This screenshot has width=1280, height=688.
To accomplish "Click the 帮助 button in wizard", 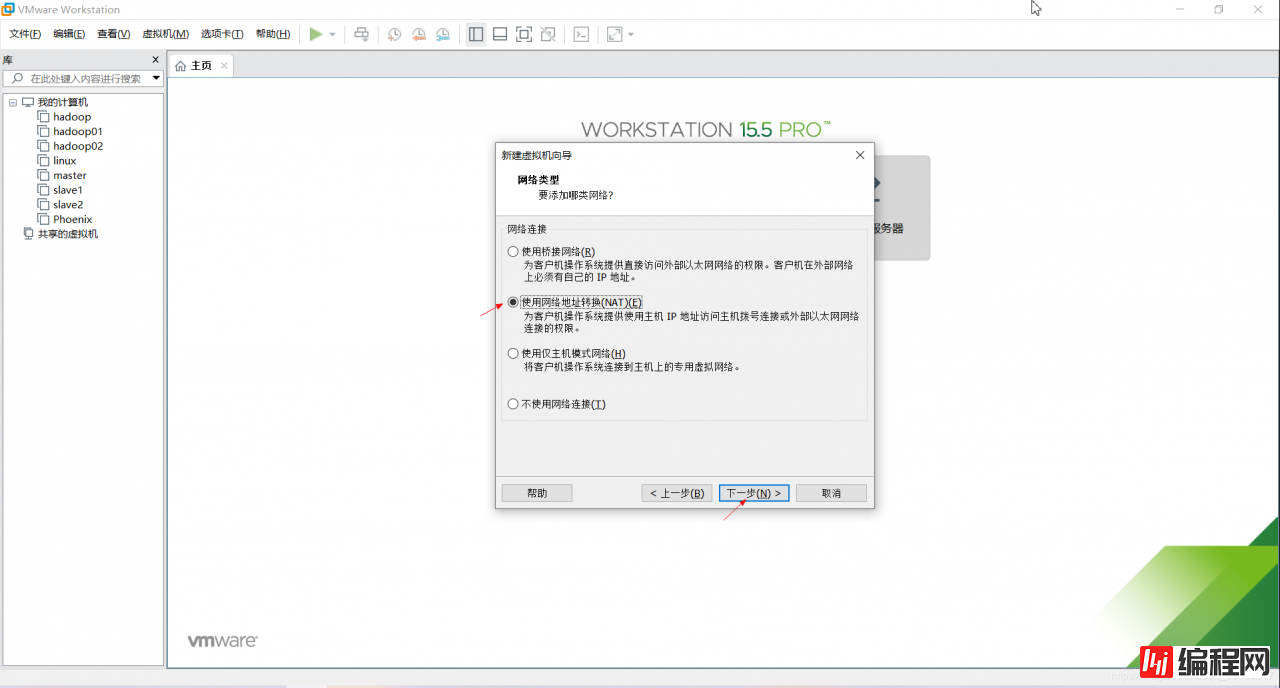I will click(537, 493).
